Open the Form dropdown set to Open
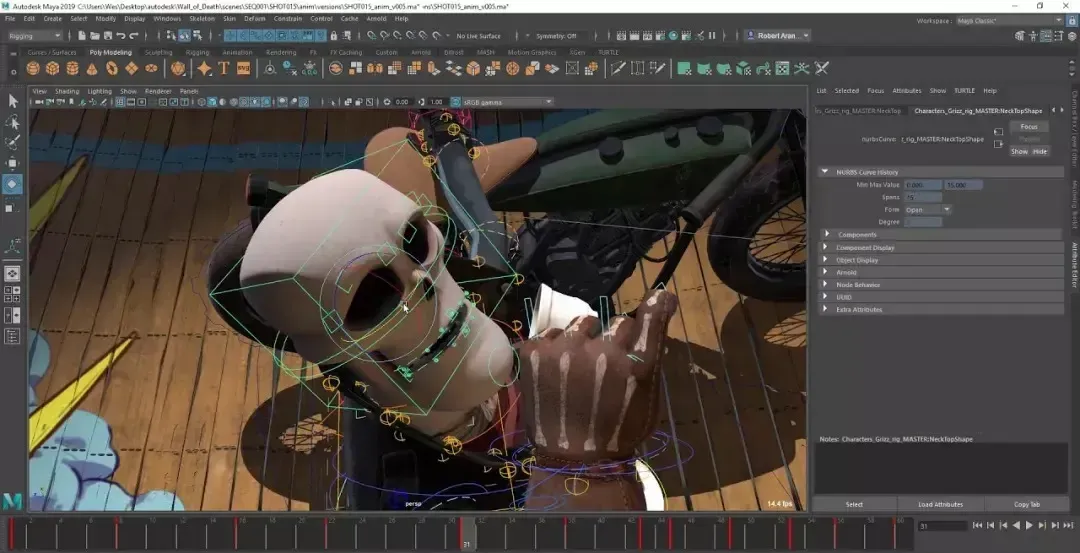 point(928,209)
